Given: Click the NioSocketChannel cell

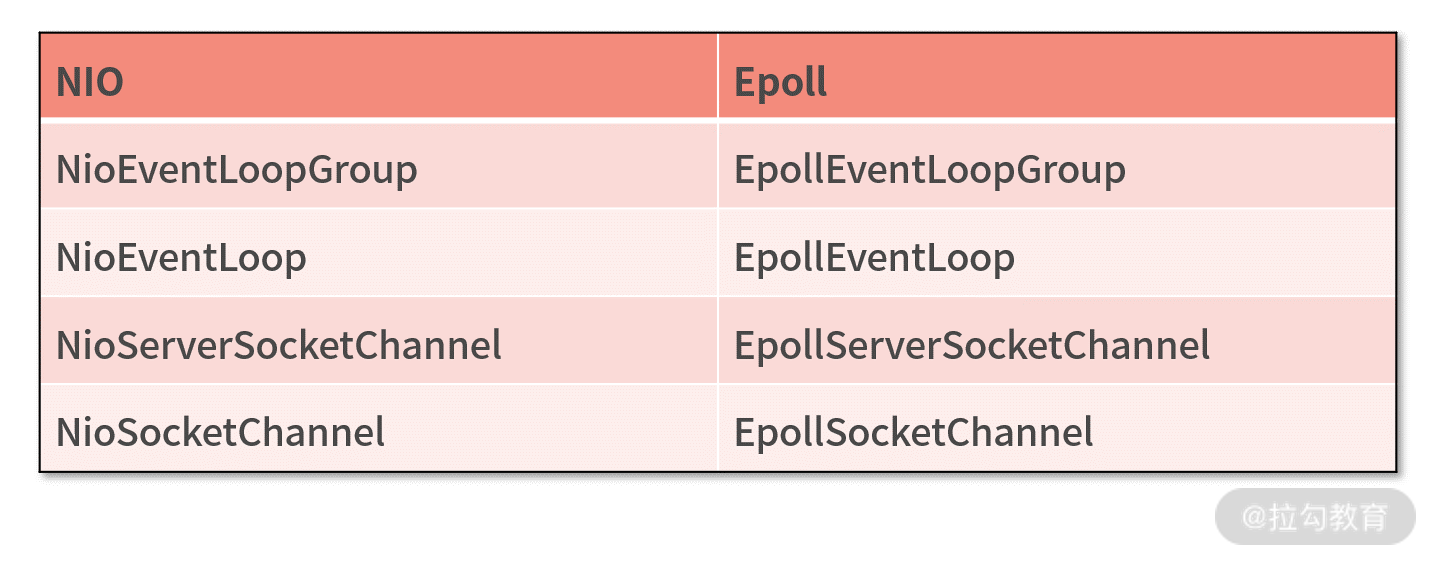Looking at the screenshot, I should click(x=220, y=433).
